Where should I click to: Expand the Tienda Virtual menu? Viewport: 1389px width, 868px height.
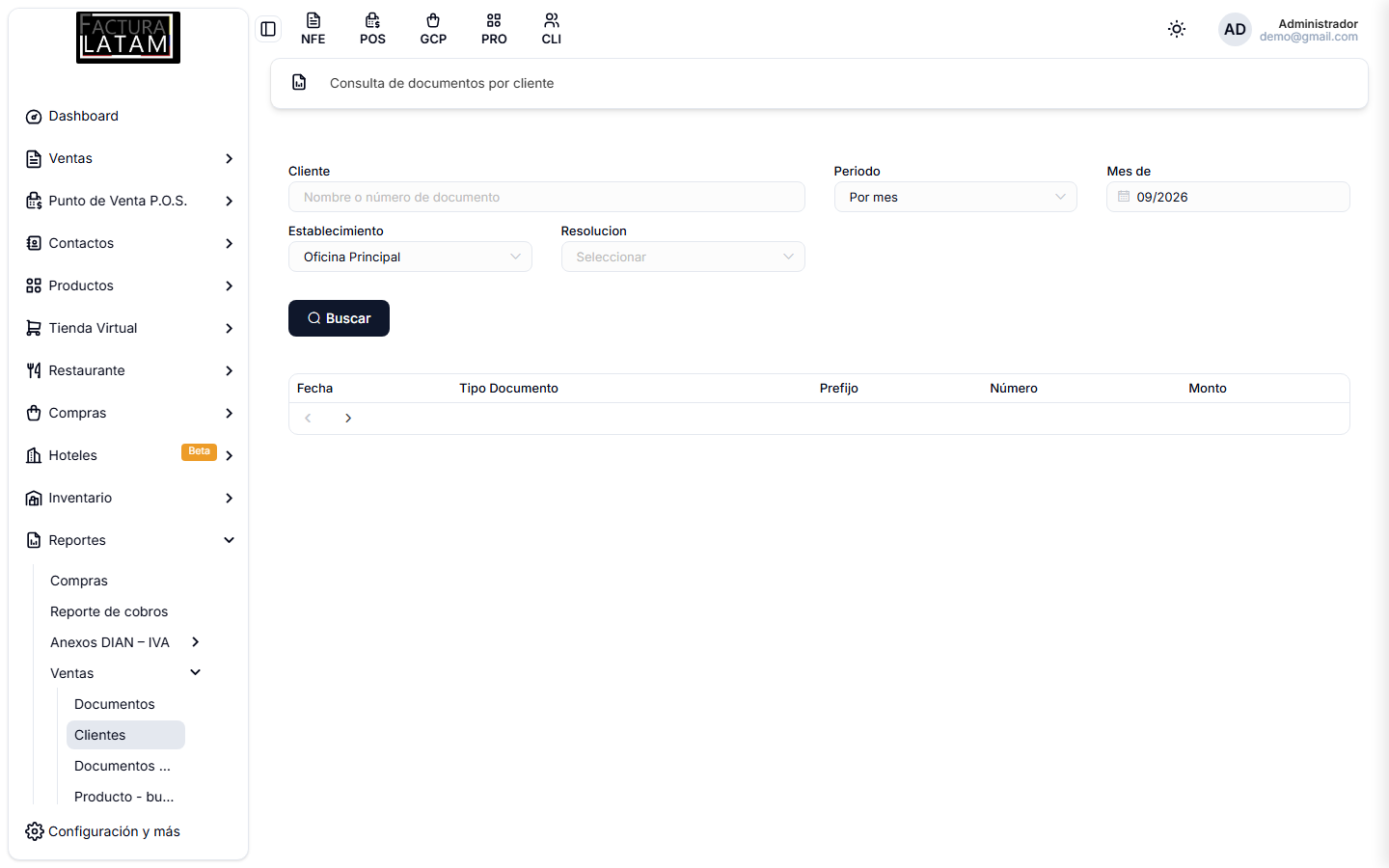click(128, 328)
